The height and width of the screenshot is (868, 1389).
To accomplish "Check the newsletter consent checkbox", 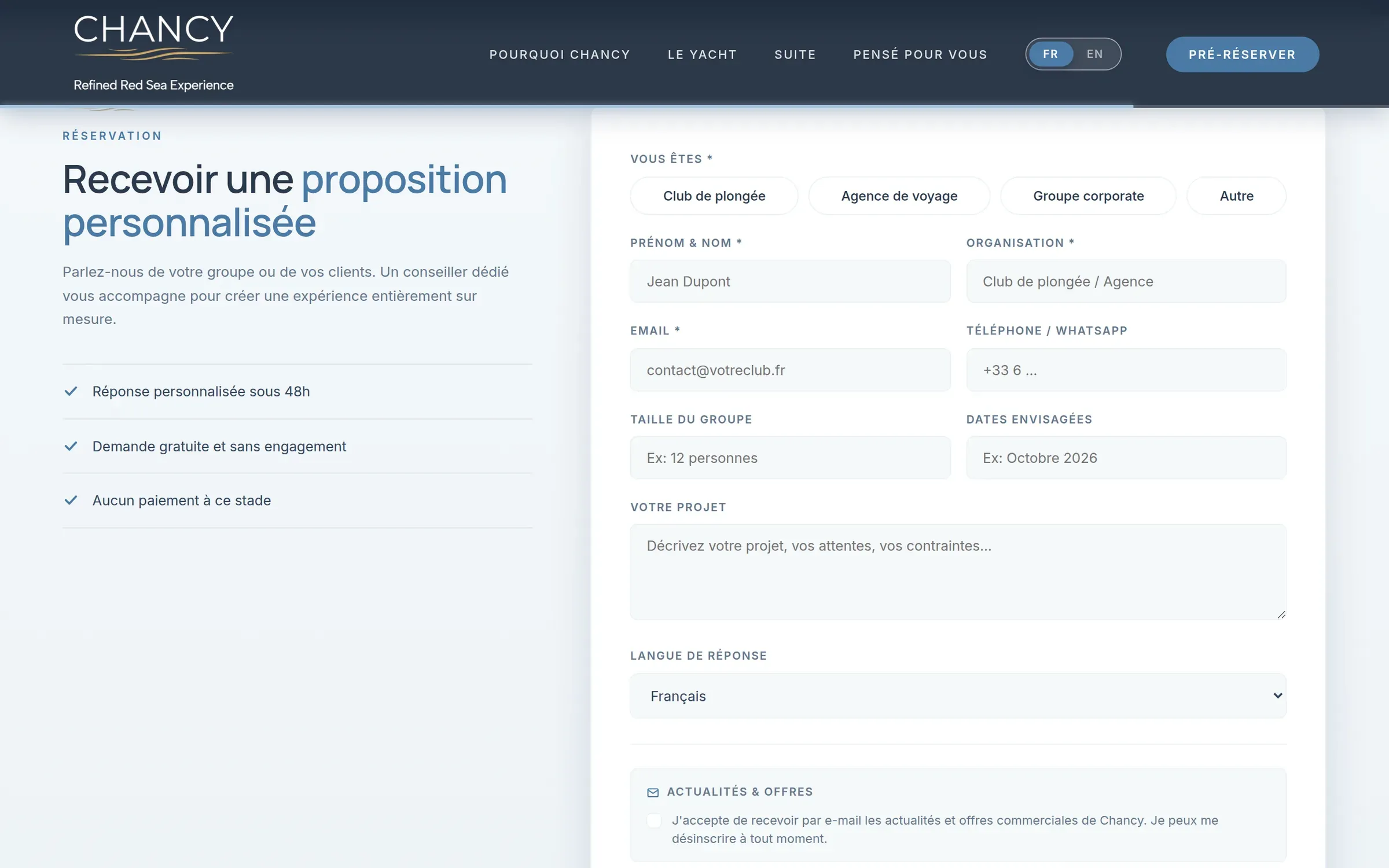I will (654, 821).
